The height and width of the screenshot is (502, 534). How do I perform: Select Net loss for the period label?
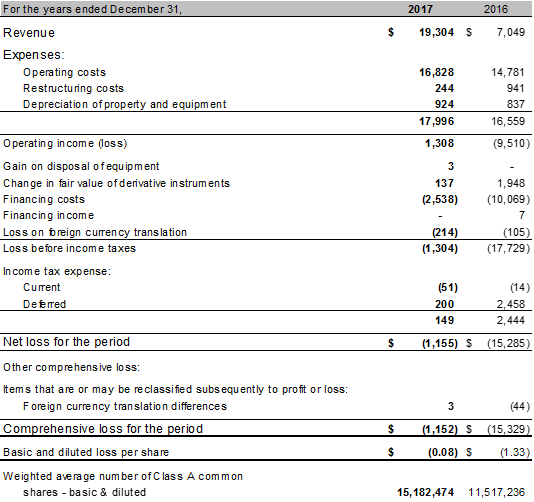coord(66,342)
